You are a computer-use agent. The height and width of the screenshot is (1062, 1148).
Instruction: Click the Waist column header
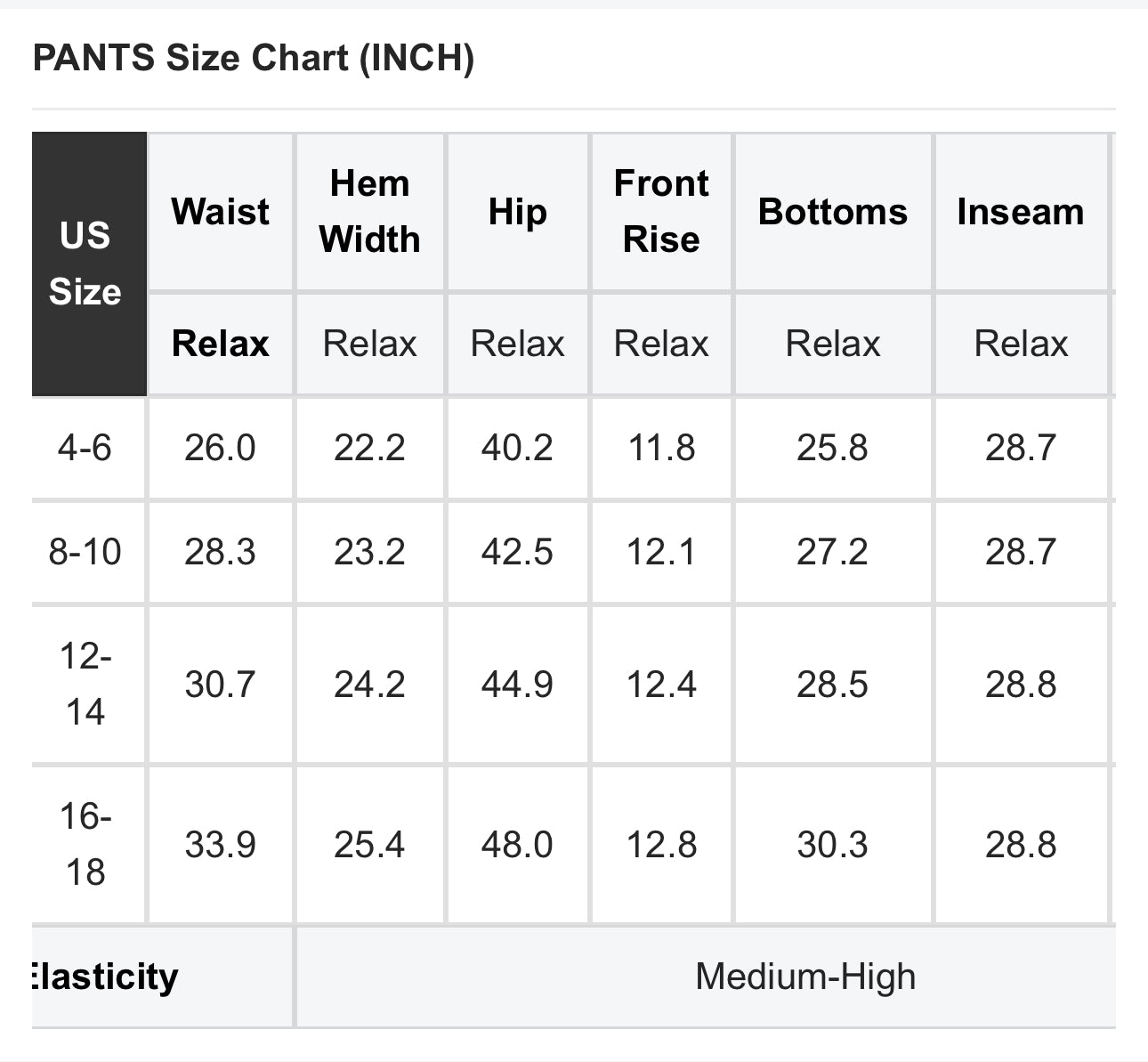coord(220,212)
